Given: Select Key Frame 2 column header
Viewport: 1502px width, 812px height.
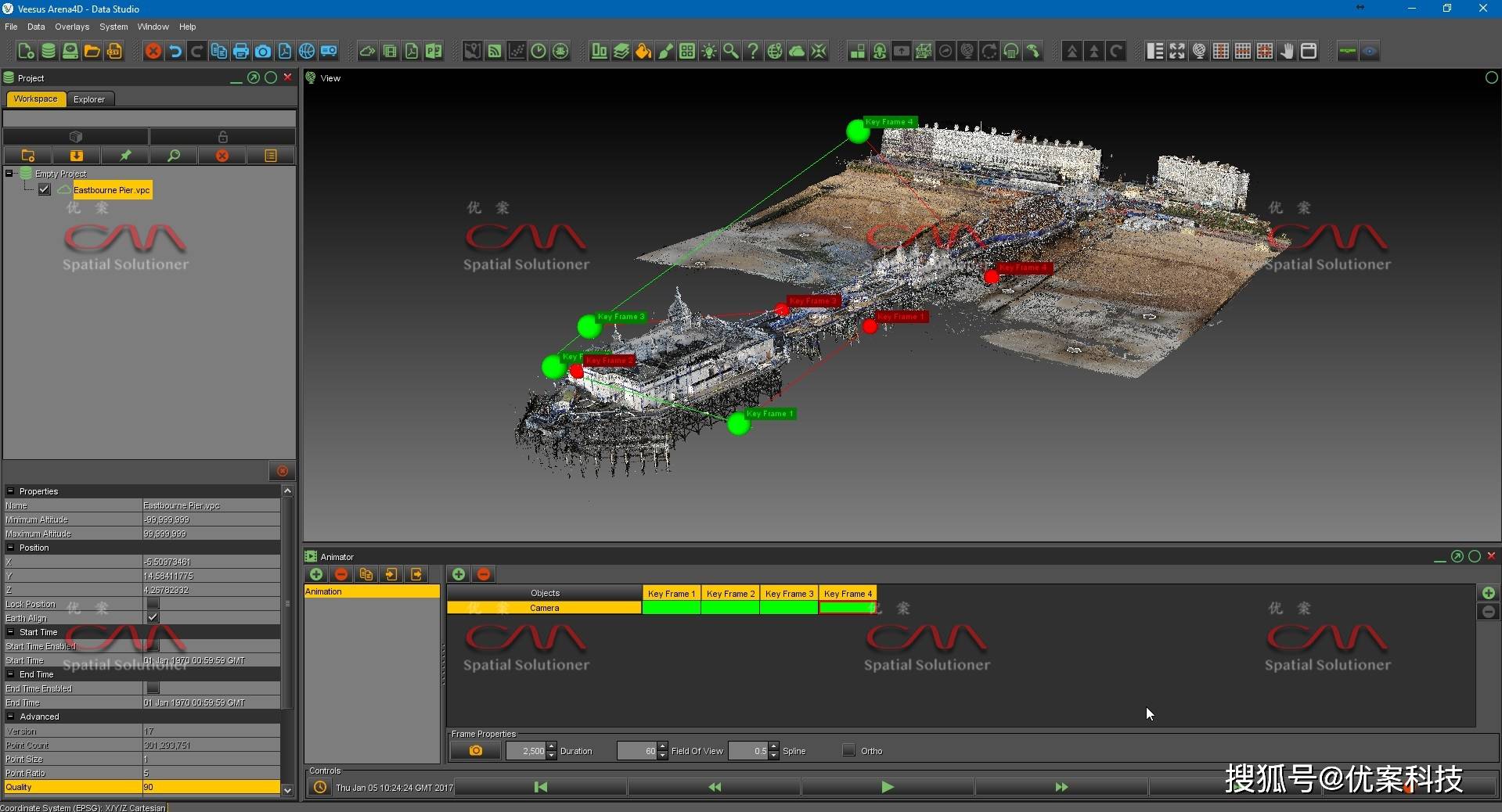Looking at the screenshot, I should pyautogui.click(x=730, y=594).
